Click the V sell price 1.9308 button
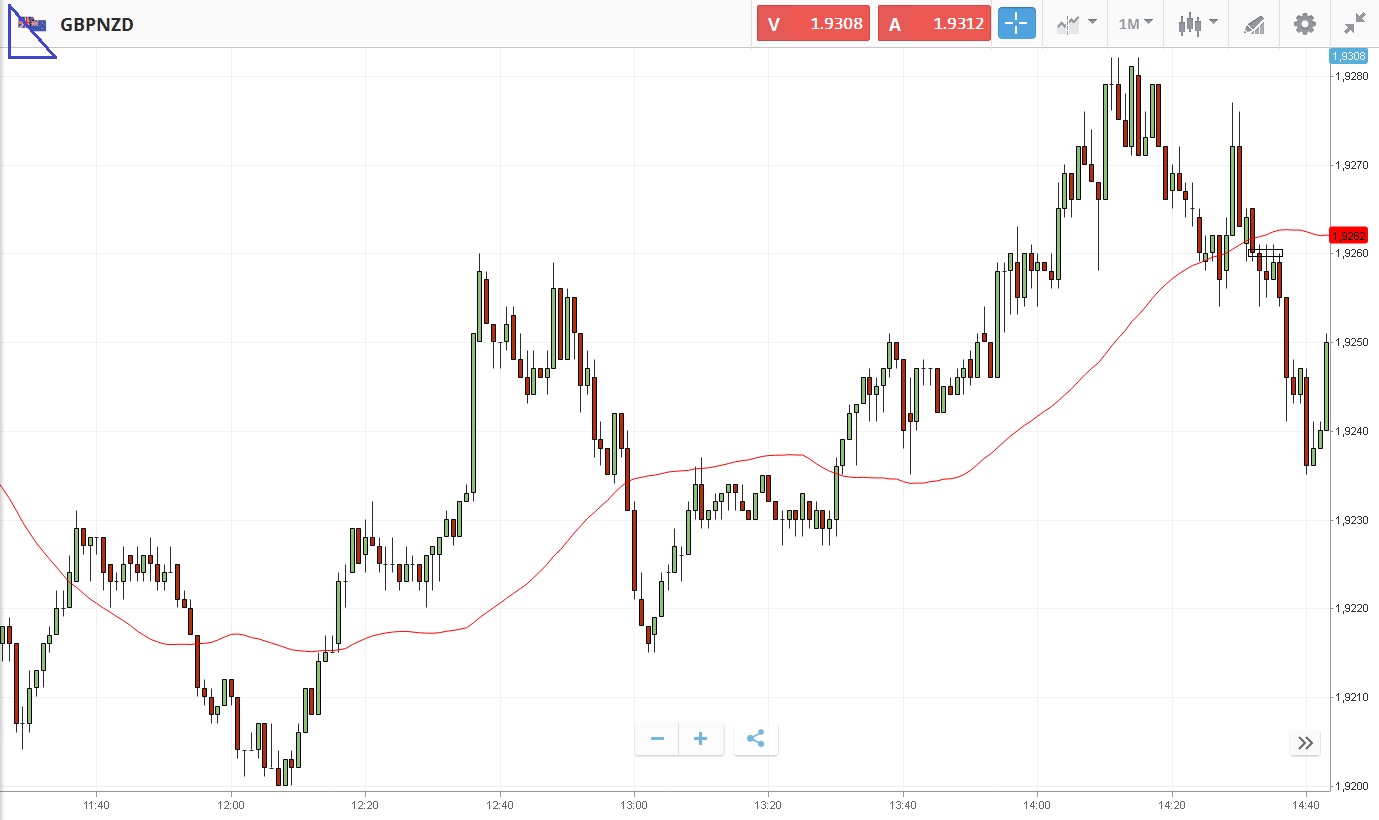Viewport: 1379px width, 820px height. point(813,24)
